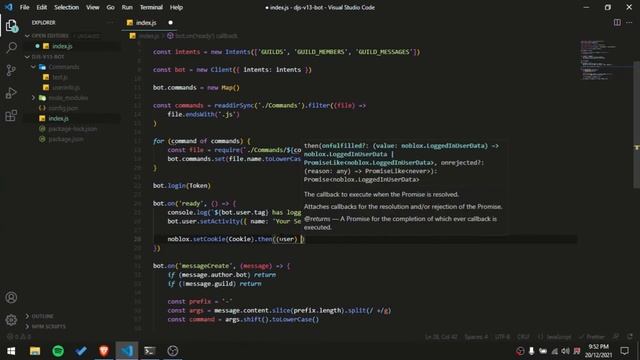Click the notifications bell in status bar
This screenshot has height=360, width=640.
point(630,337)
